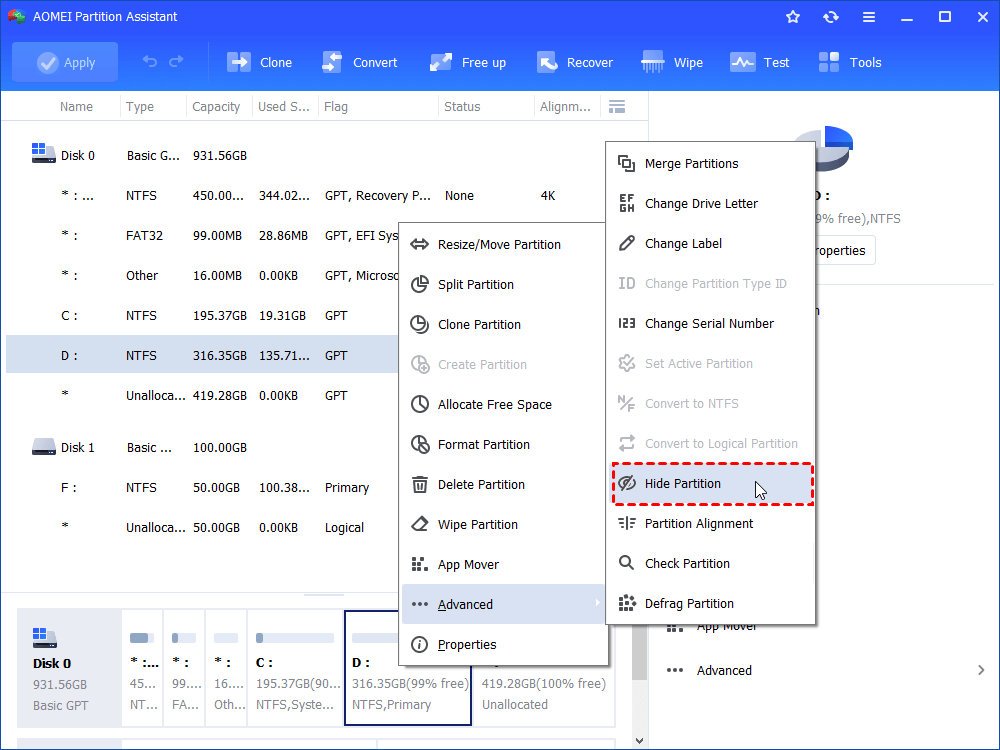Click the Apply button

(65, 62)
